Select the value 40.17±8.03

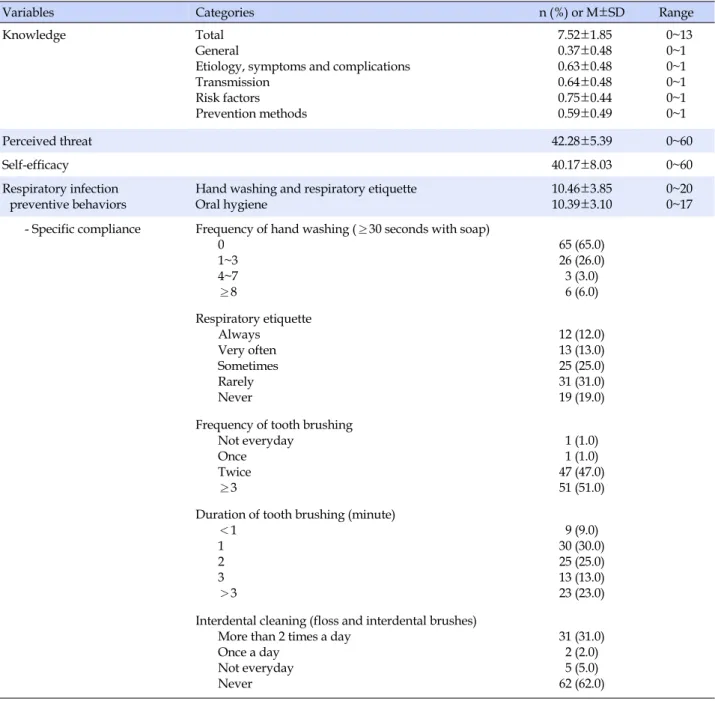tap(582, 165)
